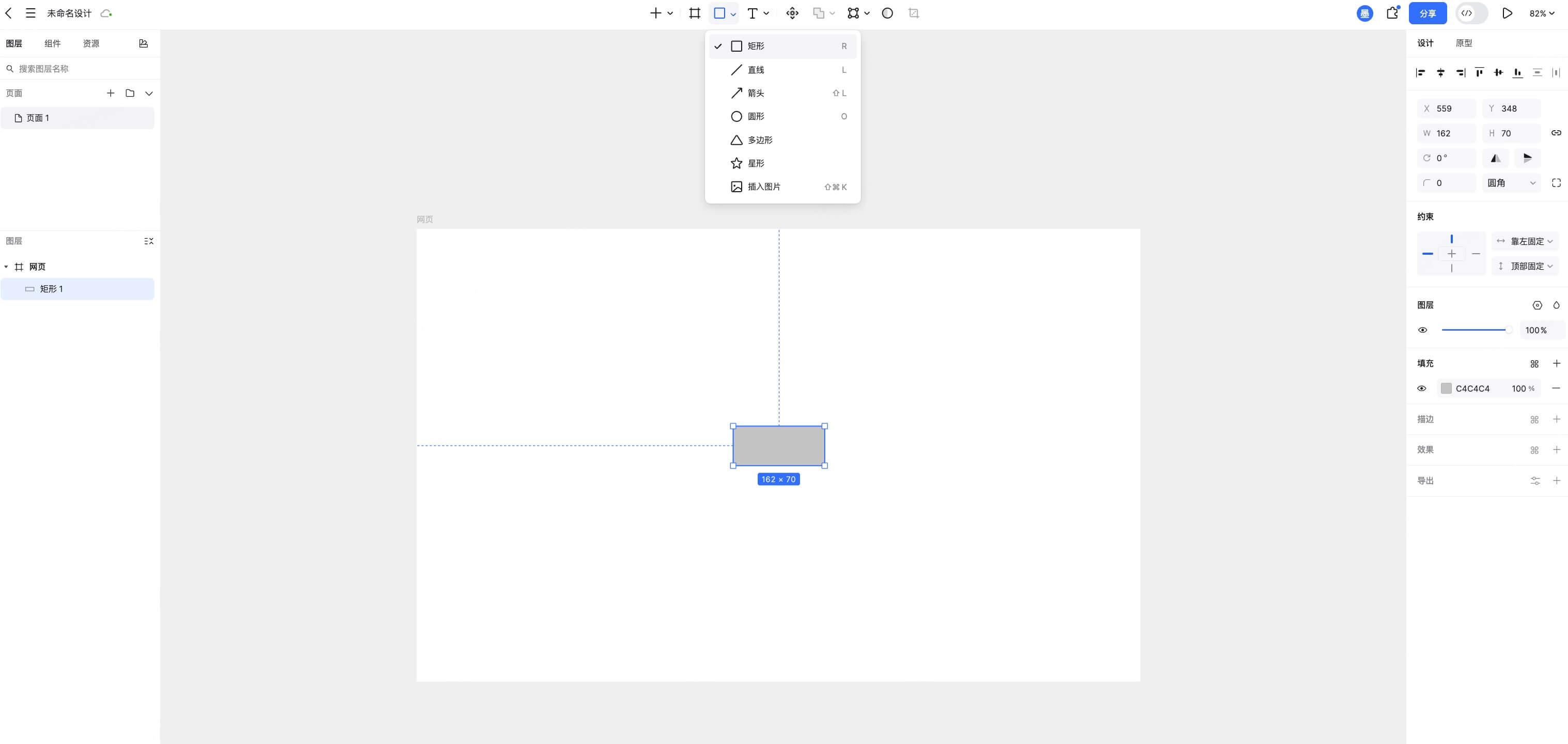Image resolution: width=1568 pixels, height=744 pixels.
Task: Toggle the code developer mode switch
Action: click(1471, 13)
